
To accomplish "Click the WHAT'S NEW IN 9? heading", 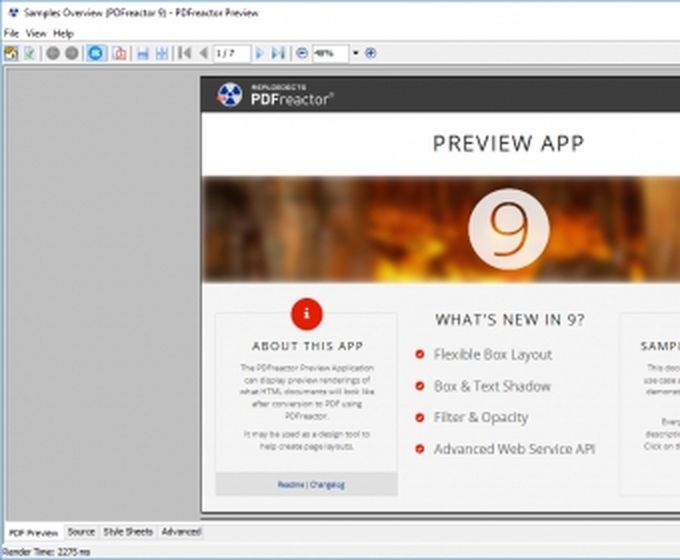I will [x=510, y=320].
